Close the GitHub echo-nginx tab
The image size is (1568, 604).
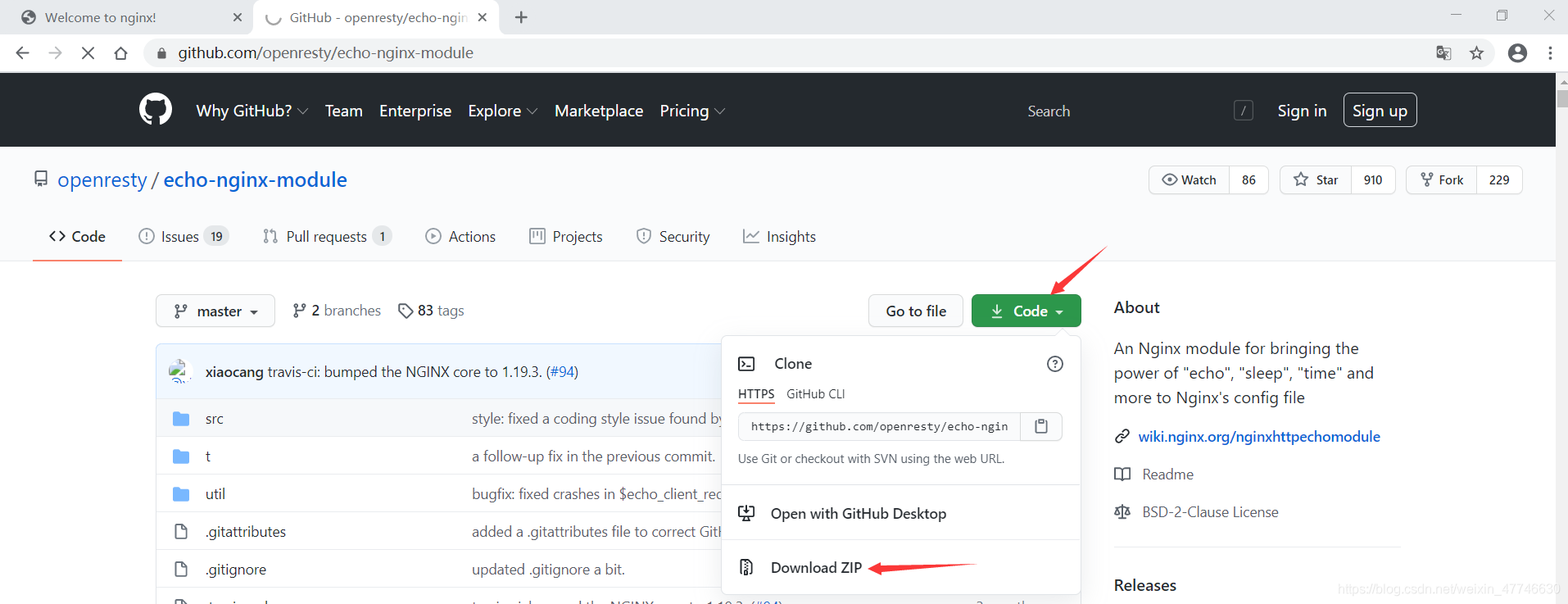(x=483, y=17)
